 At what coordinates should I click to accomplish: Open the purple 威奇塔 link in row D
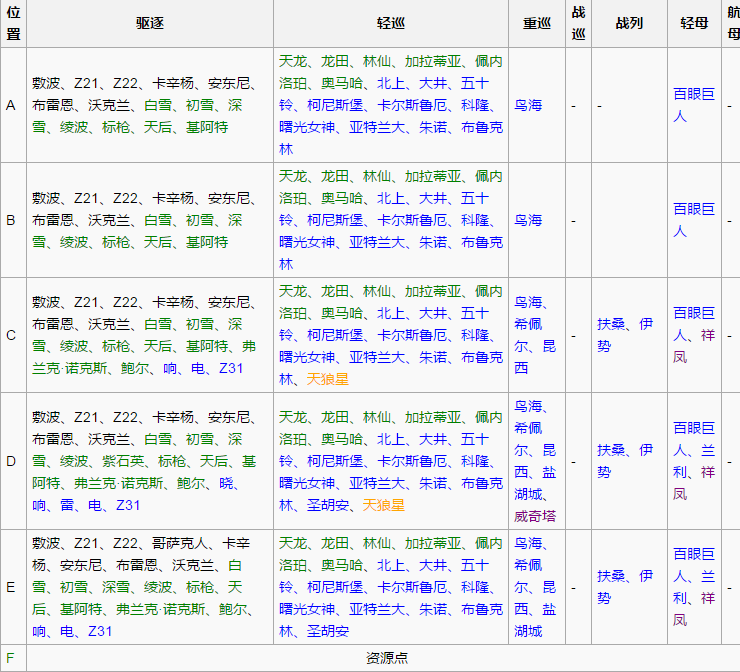[535, 516]
